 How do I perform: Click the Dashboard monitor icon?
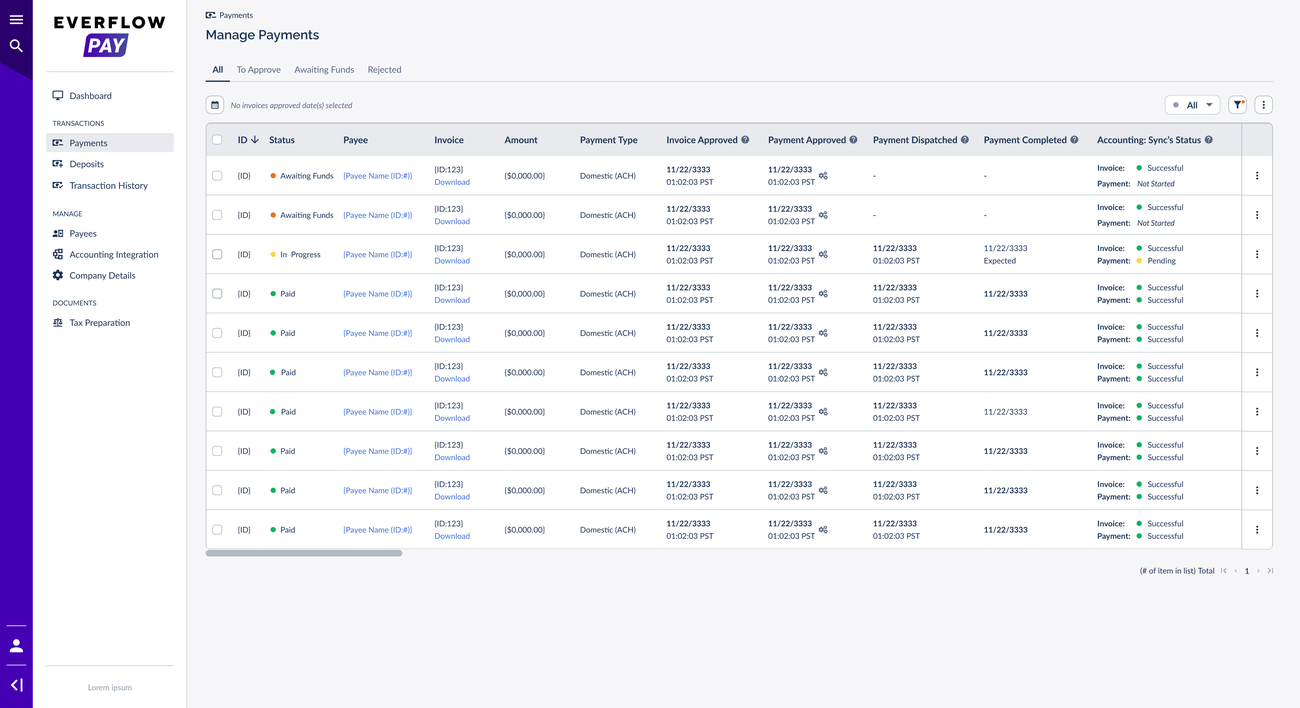[x=58, y=96]
